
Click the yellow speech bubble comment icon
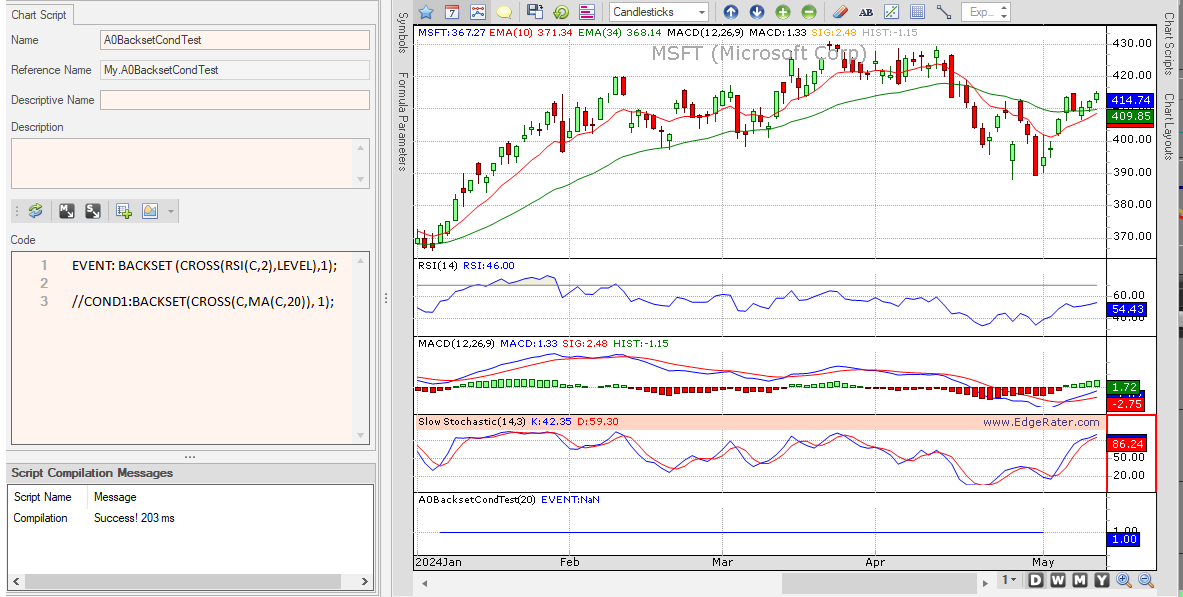tap(504, 12)
